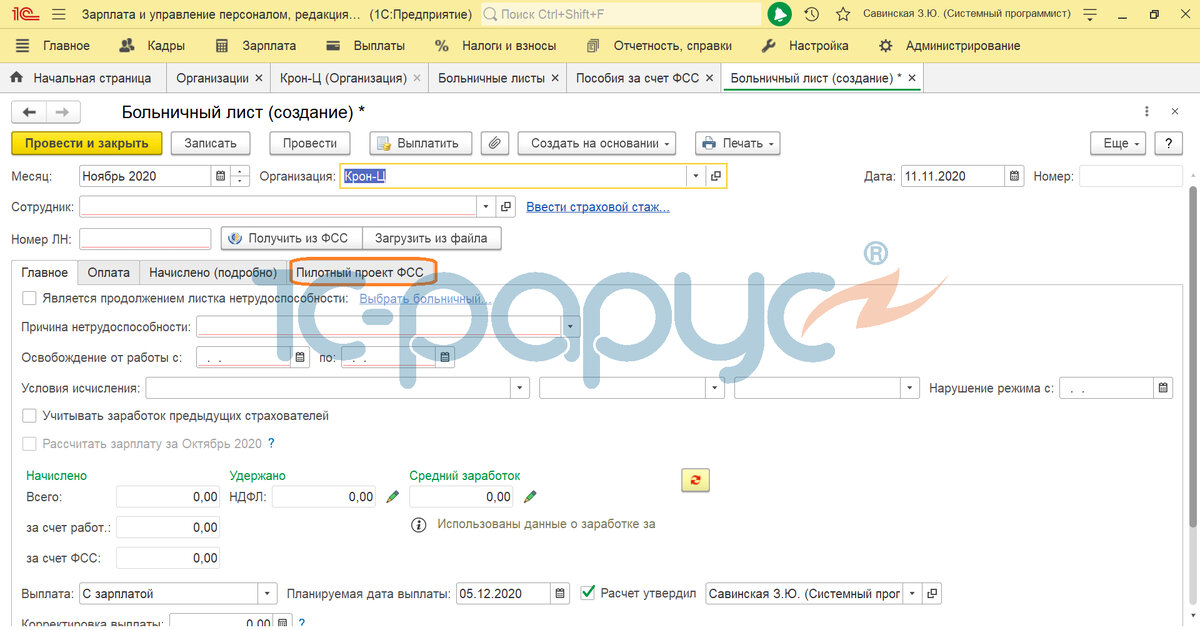Switch to Начислено (подробно) tab
Viewport: 1200px width, 630px height.
(212, 272)
